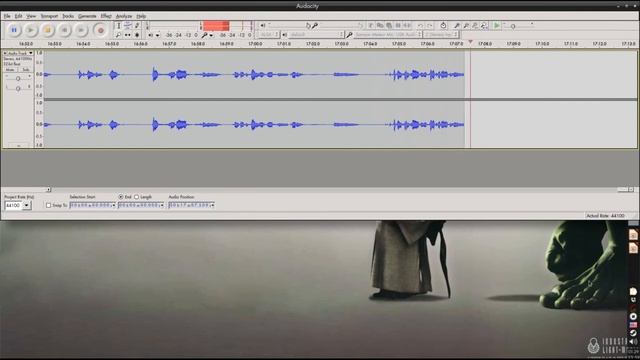Open the output meter dropdown arrow
Viewport: 640px width, 360px height.
[x=158, y=36]
